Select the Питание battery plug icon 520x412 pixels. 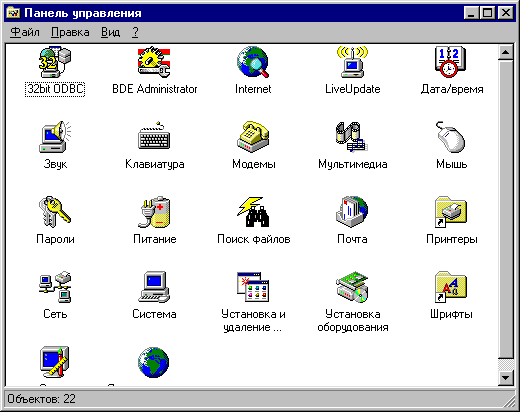(154, 212)
